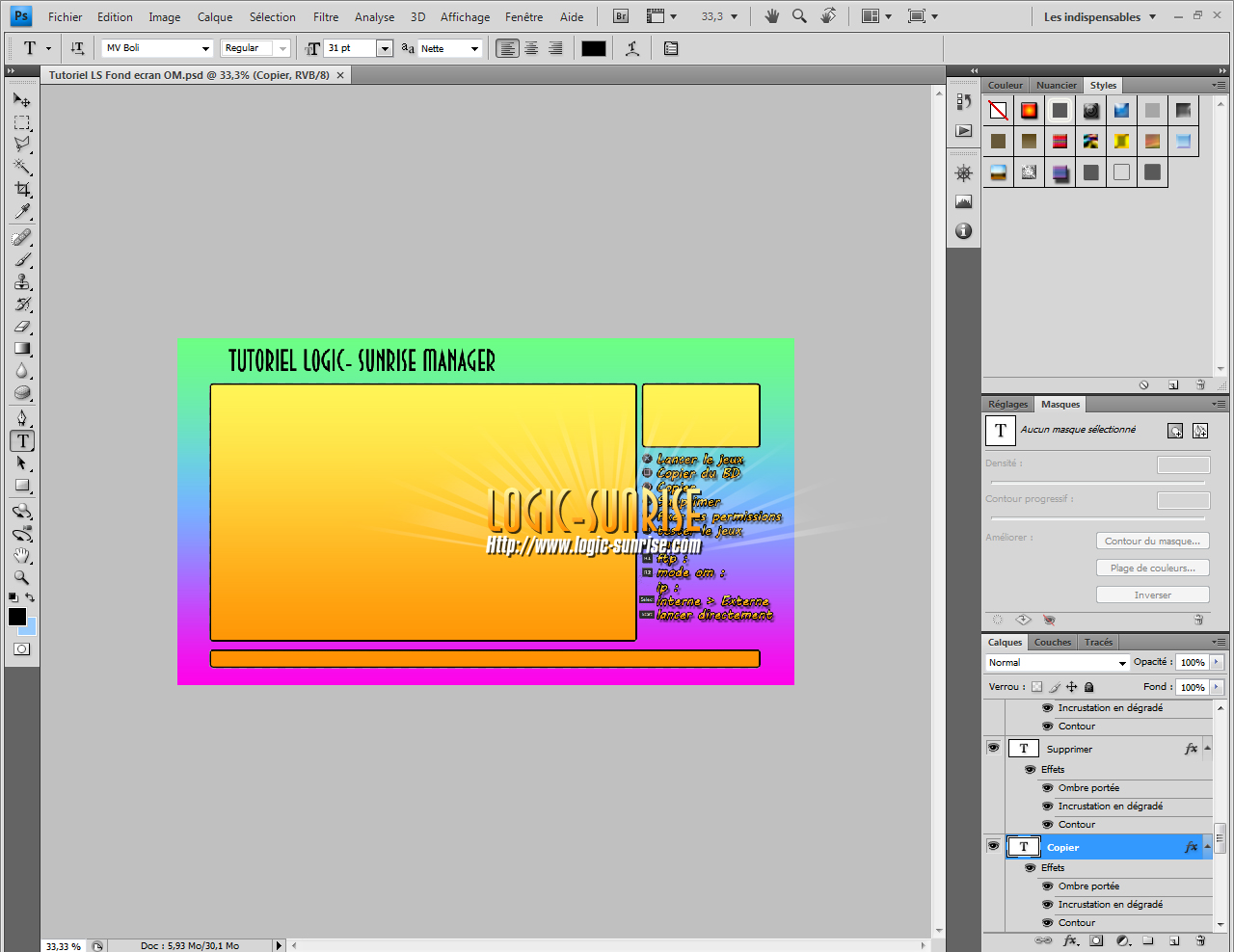This screenshot has height=952, width=1234.
Task: Create a new layer in Calques panel
Action: pos(1174,940)
